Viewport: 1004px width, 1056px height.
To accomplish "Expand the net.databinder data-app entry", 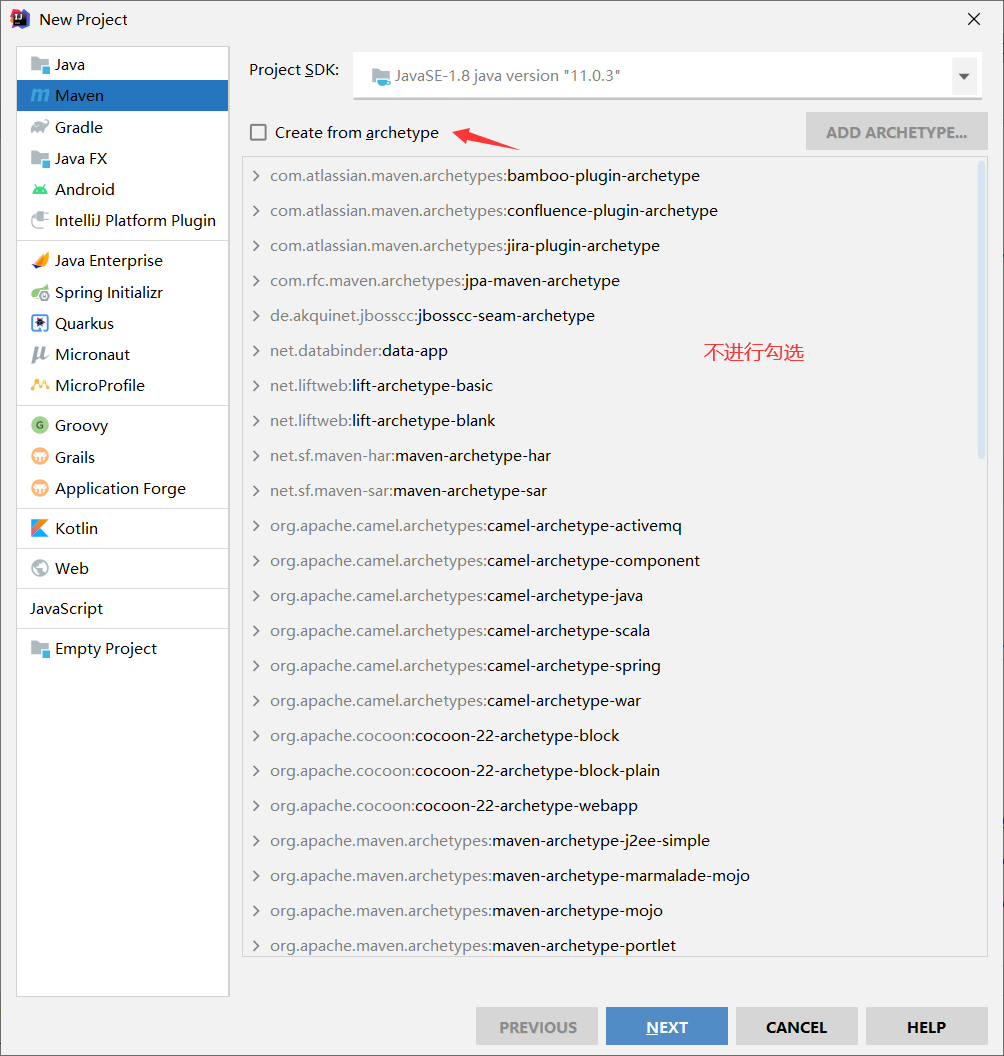I will tap(256, 351).
